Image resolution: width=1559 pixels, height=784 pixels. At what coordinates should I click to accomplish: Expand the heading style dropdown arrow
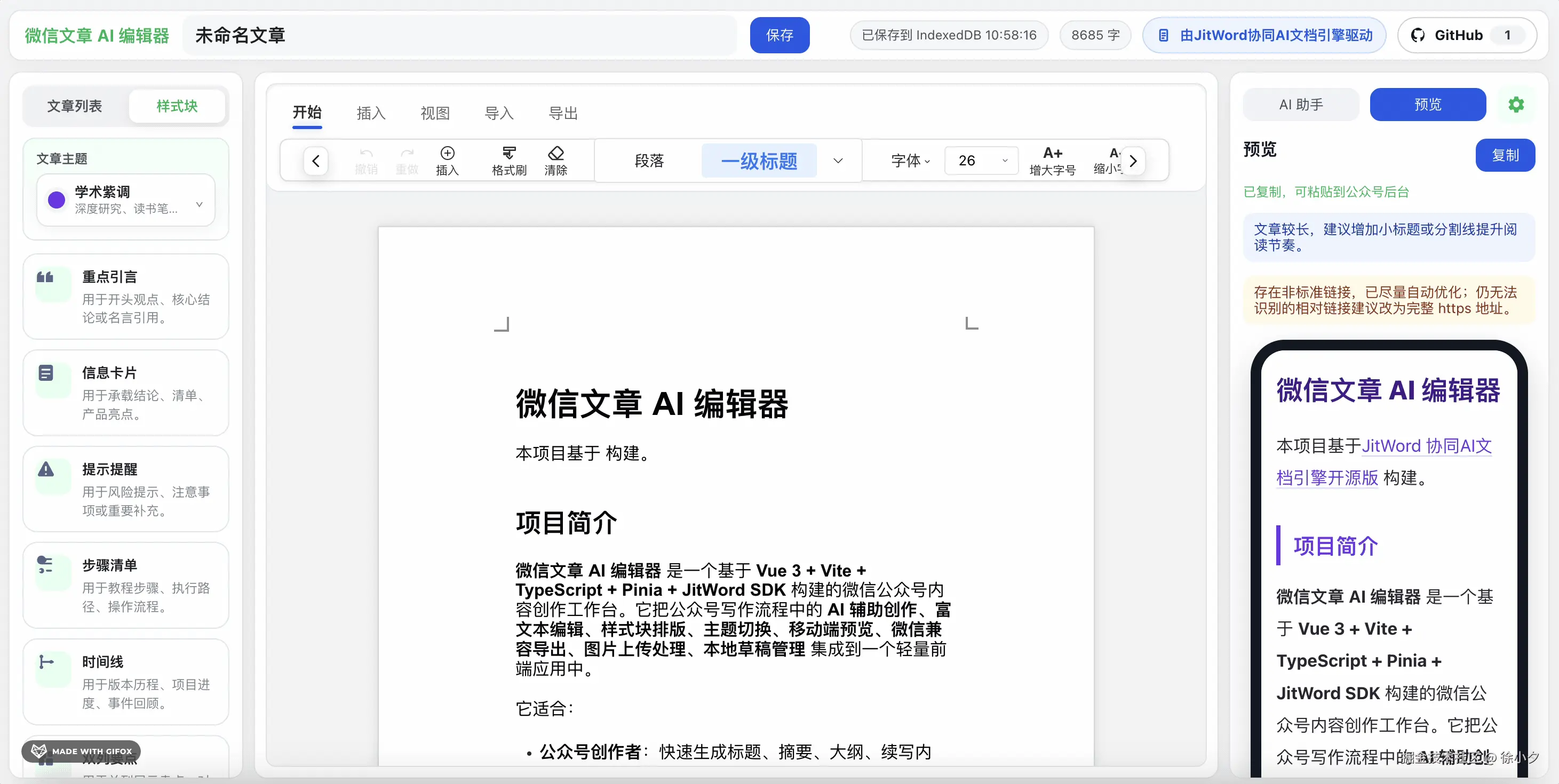click(x=838, y=161)
